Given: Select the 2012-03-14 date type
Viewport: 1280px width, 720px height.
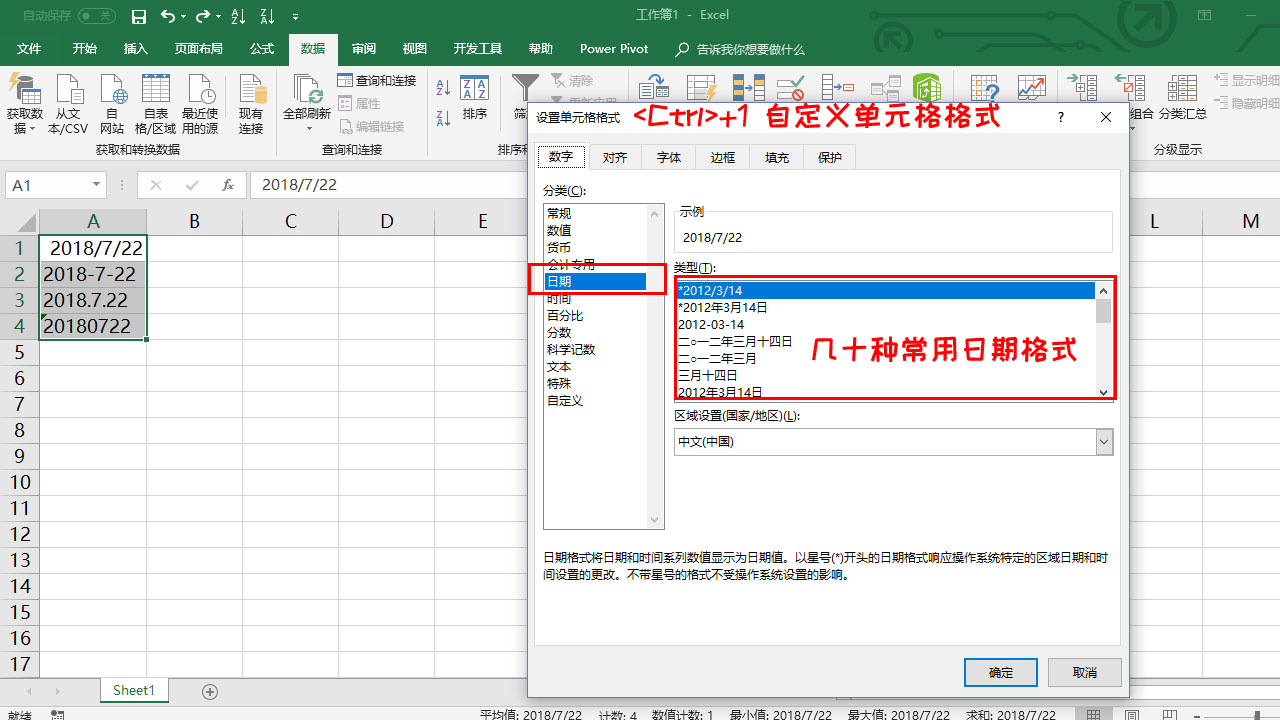Looking at the screenshot, I should tap(886, 324).
